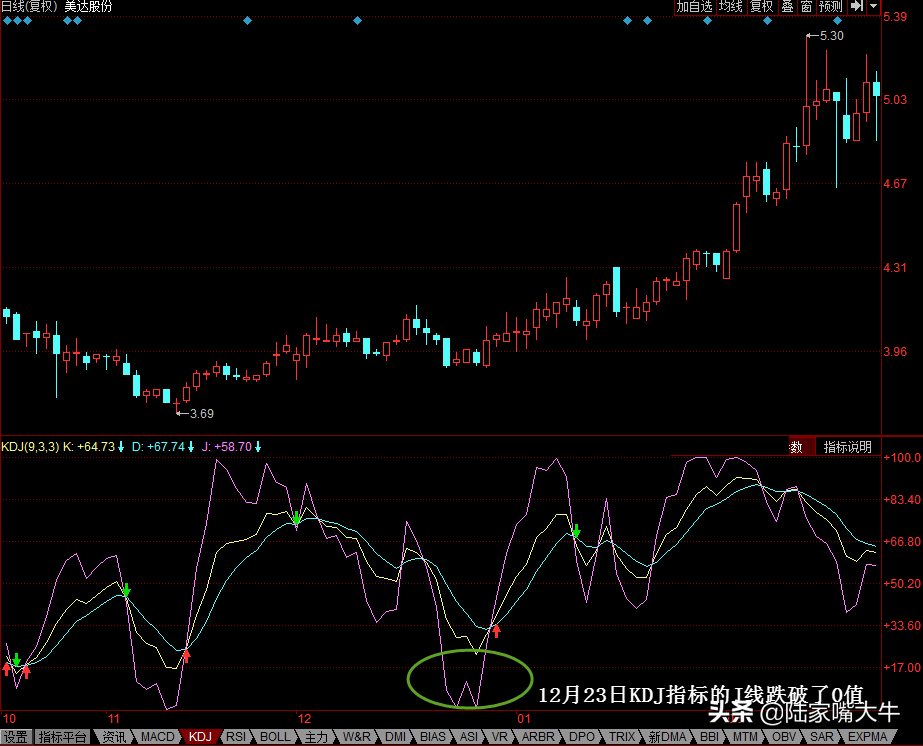
Task: Click the month 10 marker on time axis
Action: 9,719
